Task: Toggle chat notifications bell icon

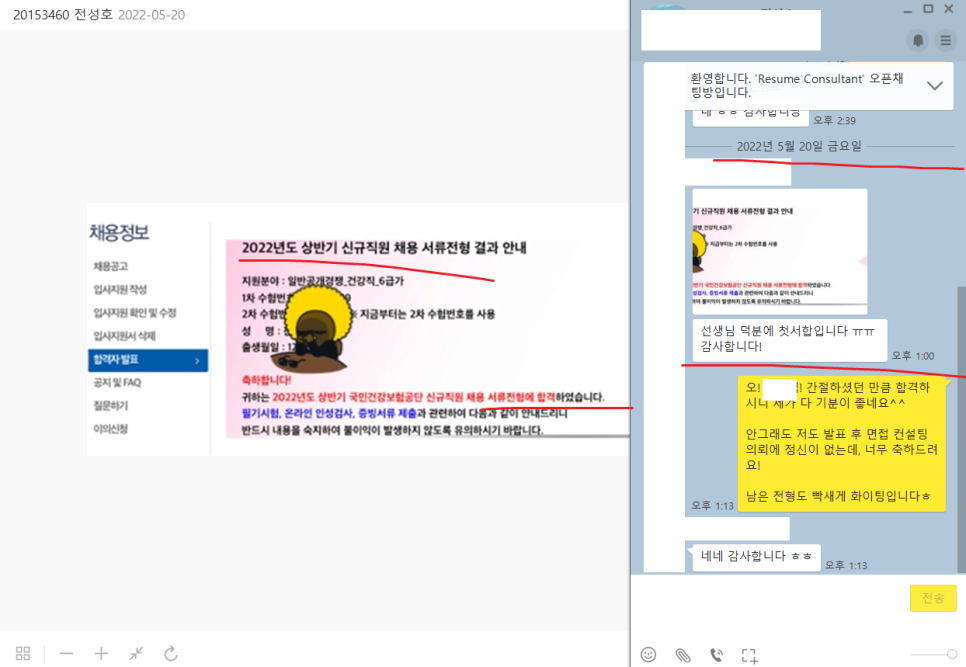Action: click(x=918, y=41)
